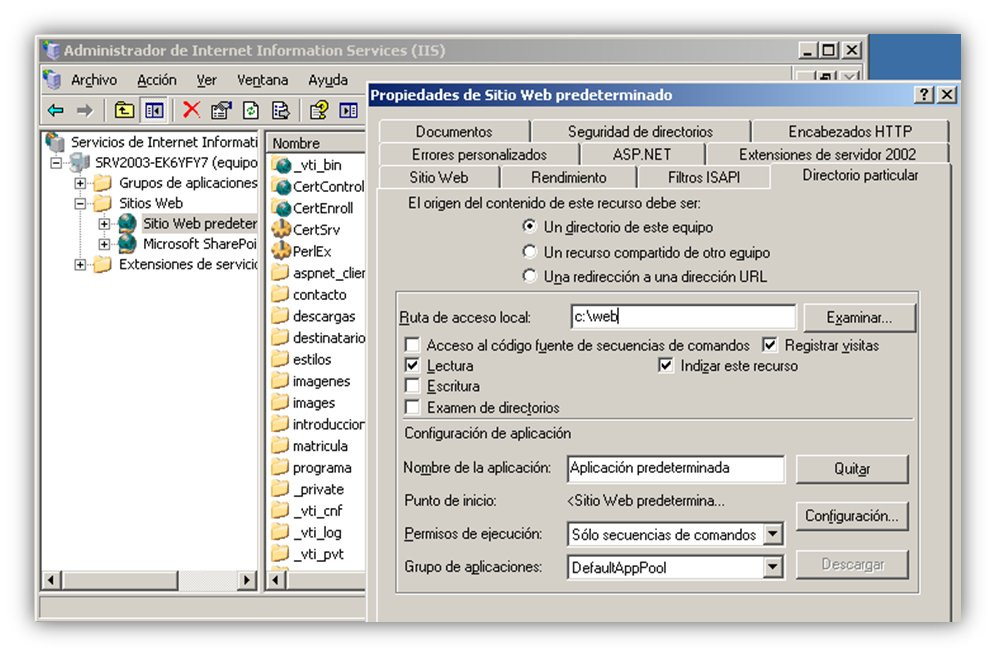Open the Properties toolbar icon
This screenshot has width=995, height=656.
point(221,110)
